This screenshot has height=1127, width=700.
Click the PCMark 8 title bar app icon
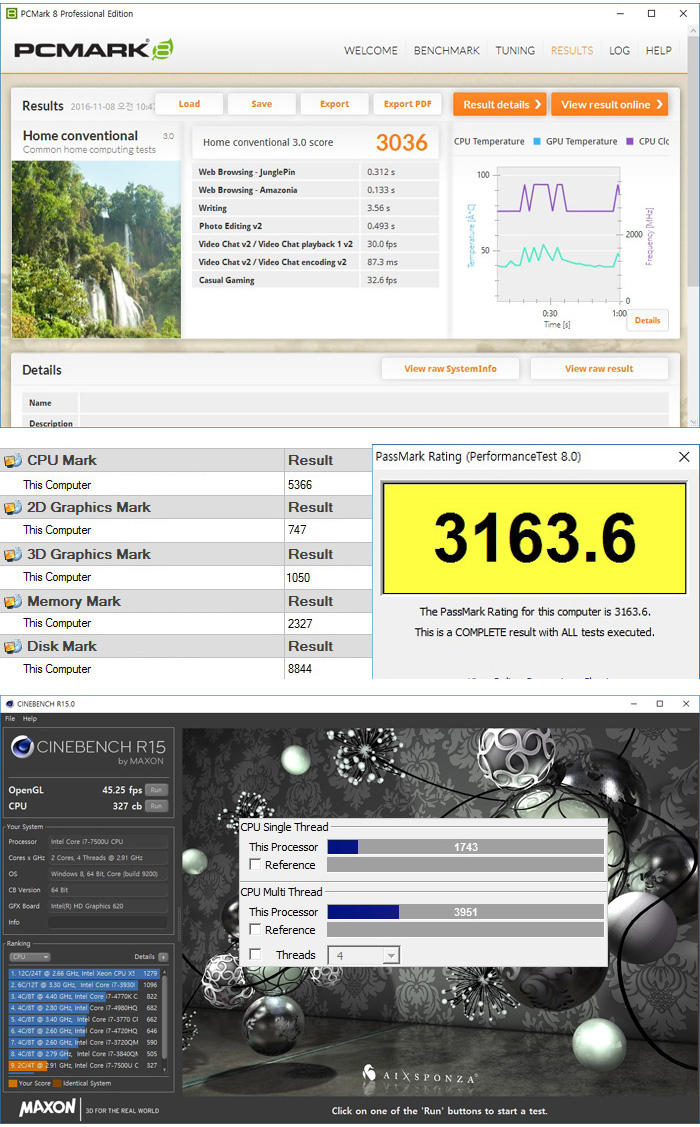click(11, 14)
